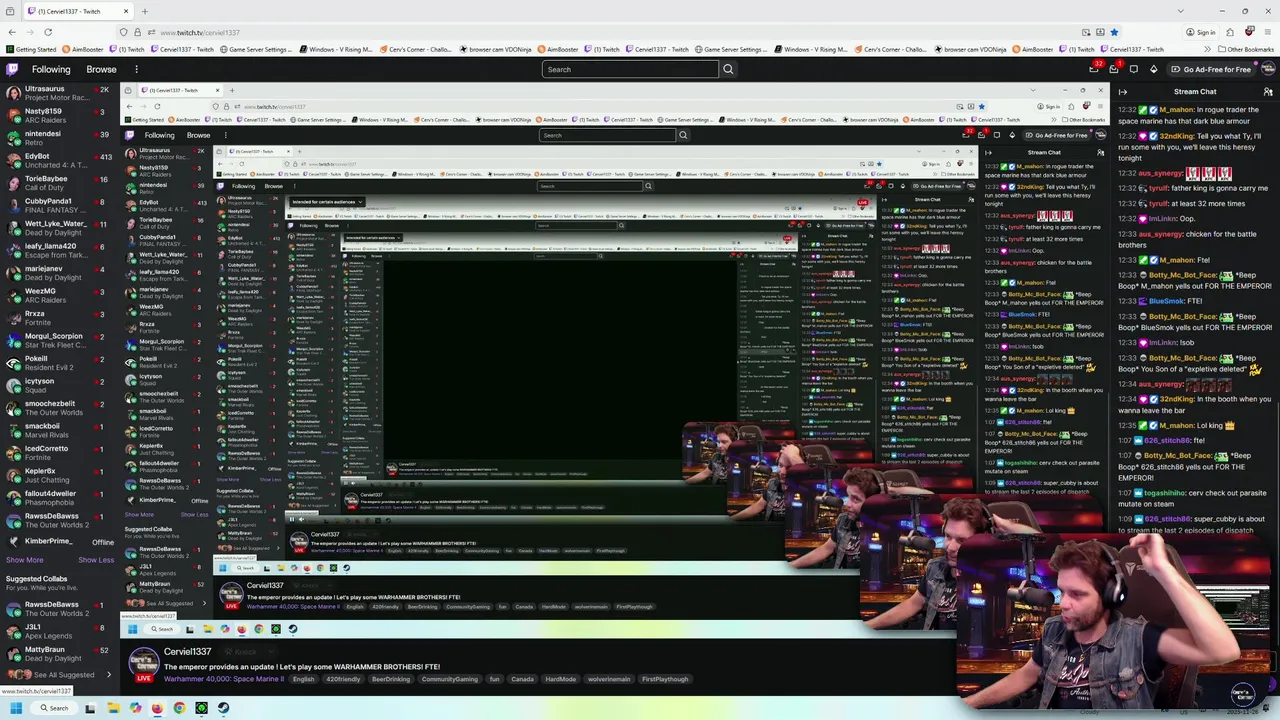Open File Explorer from the taskbar

pos(113,708)
